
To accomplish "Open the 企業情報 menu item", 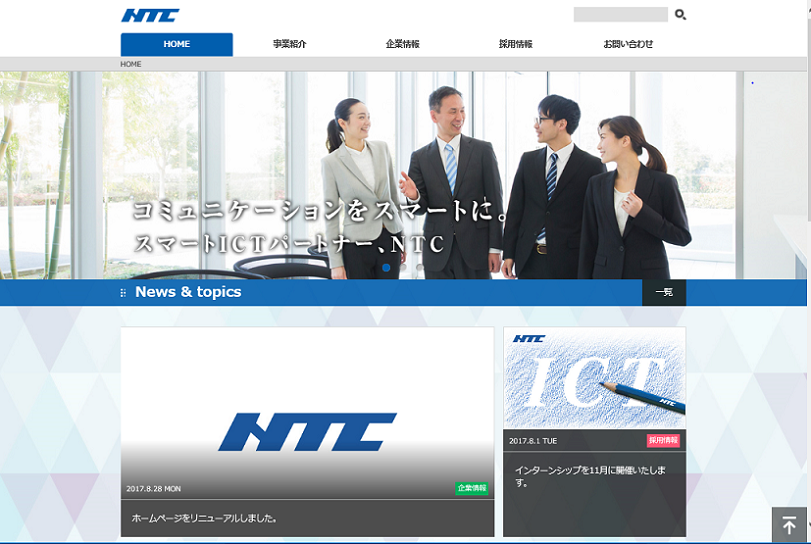I will (402, 44).
